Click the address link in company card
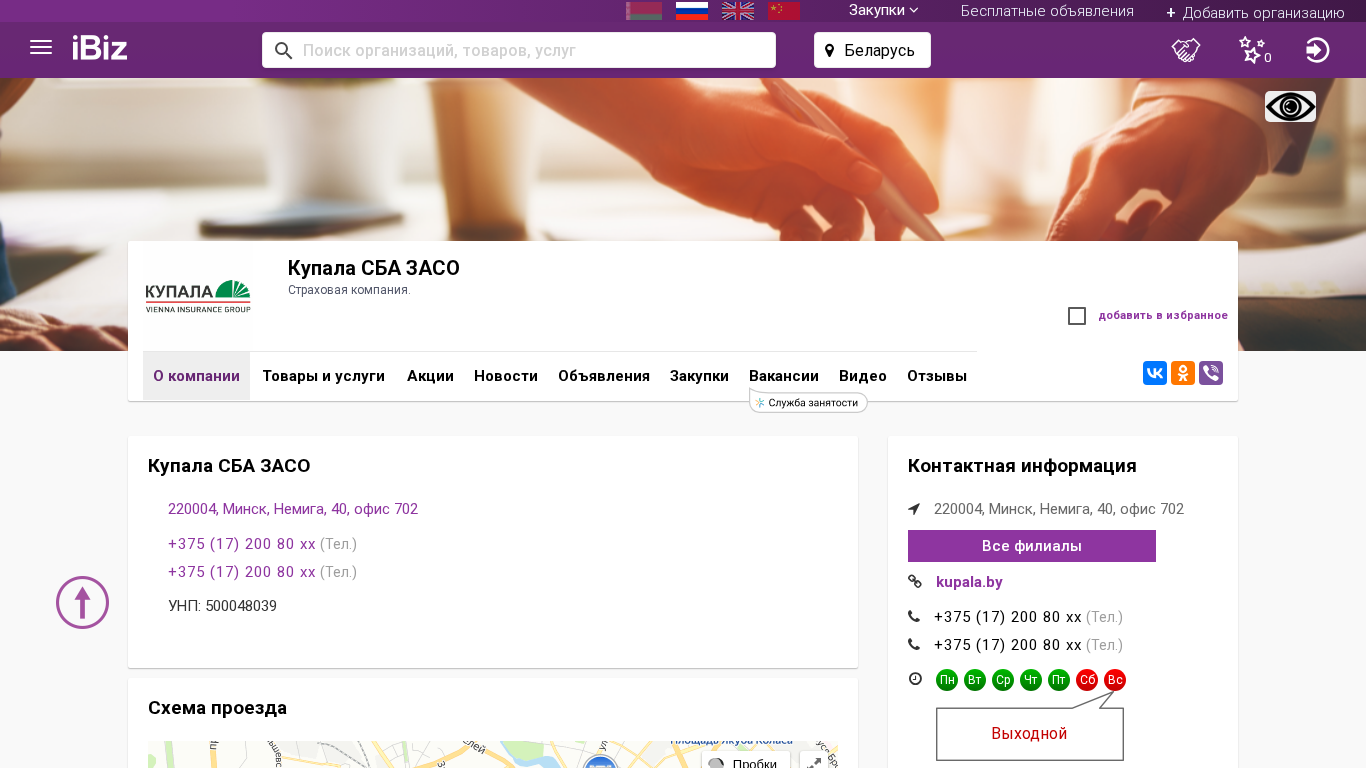 [x=293, y=509]
